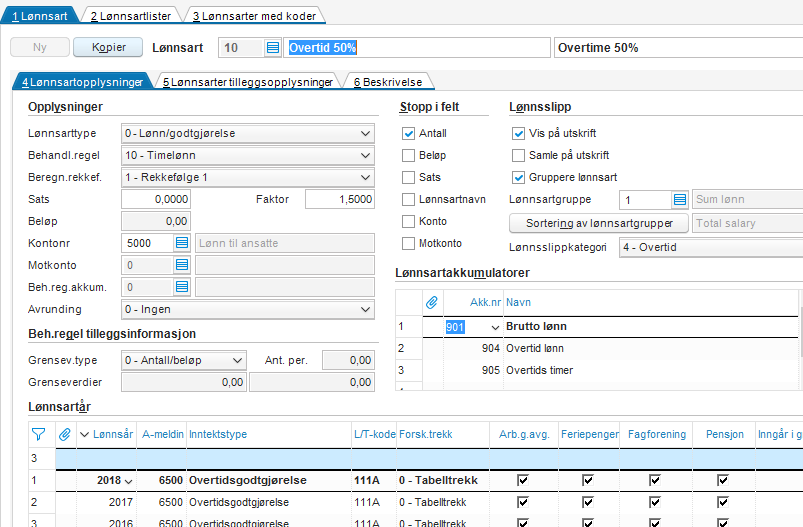The image size is (803, 527).
Task: Expand year dropdown in 2018 row
Action: tap(128, 481)
